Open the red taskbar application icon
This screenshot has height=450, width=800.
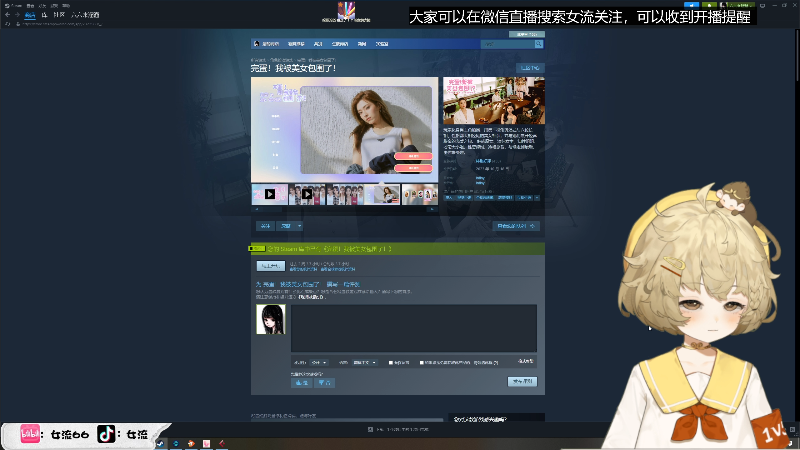pos(222,443)
